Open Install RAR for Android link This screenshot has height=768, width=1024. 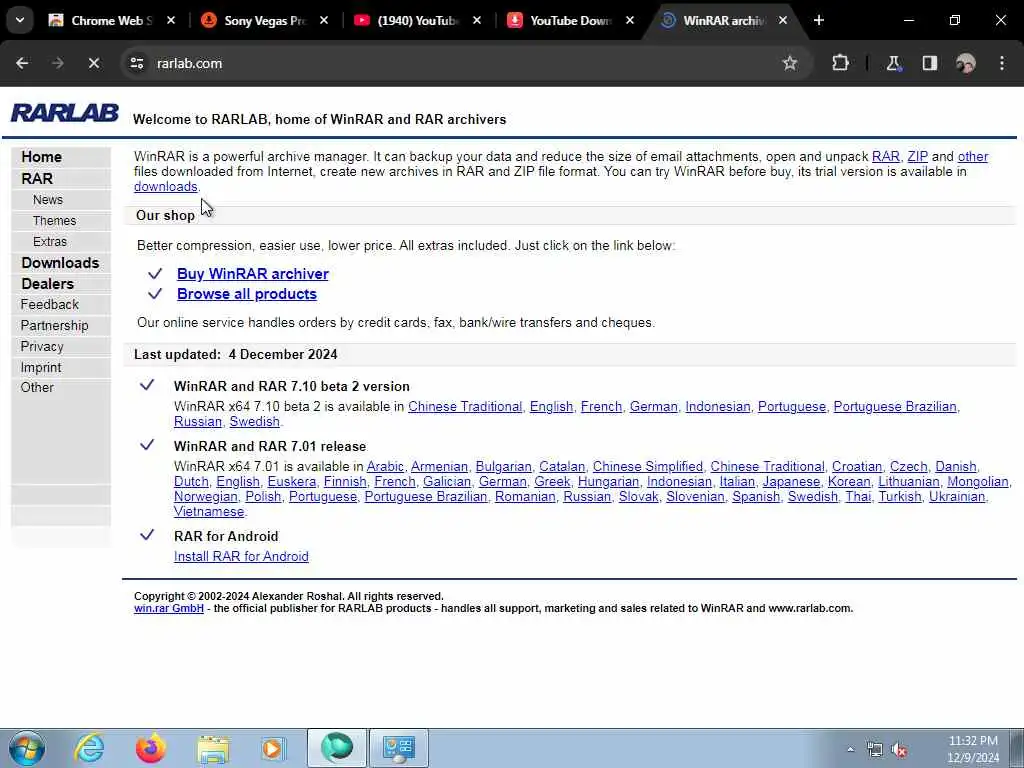pos(241,556)
